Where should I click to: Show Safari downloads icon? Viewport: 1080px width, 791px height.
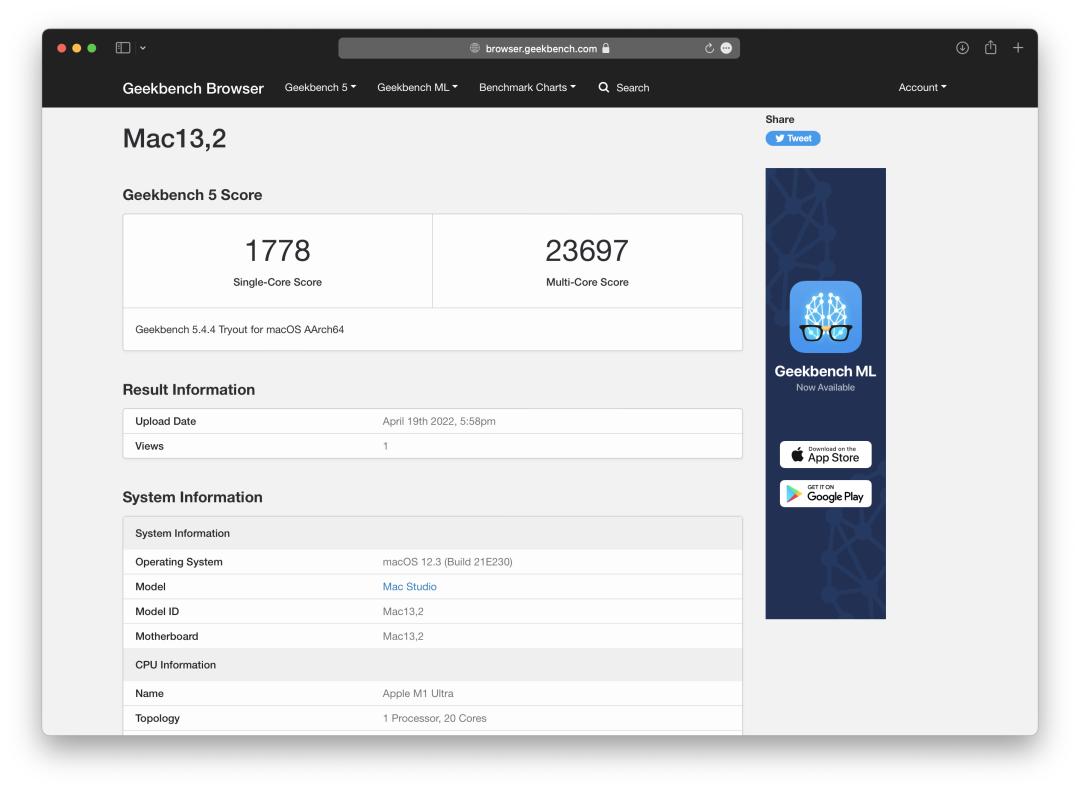[962, 48]
